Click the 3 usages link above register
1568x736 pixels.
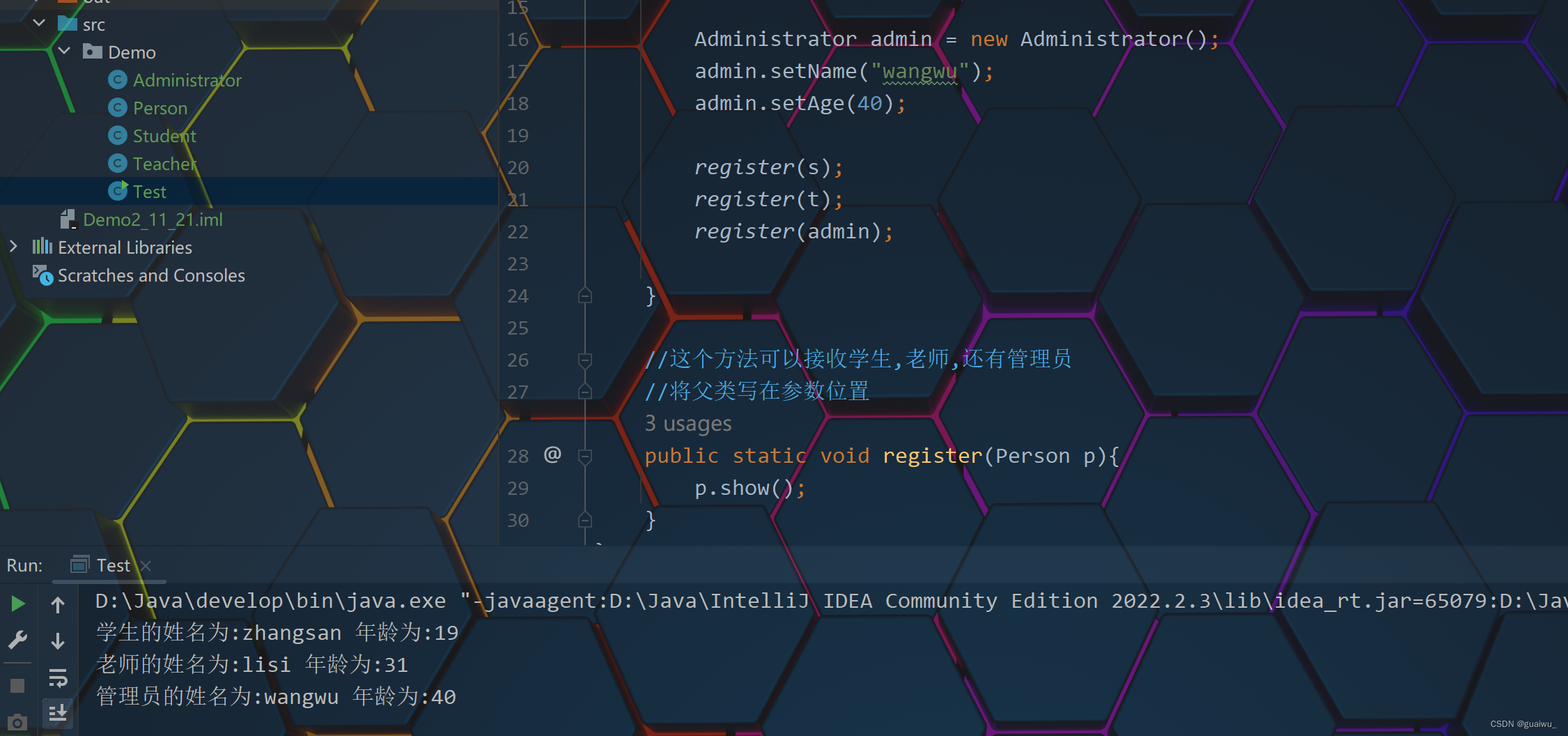point(688,423)
